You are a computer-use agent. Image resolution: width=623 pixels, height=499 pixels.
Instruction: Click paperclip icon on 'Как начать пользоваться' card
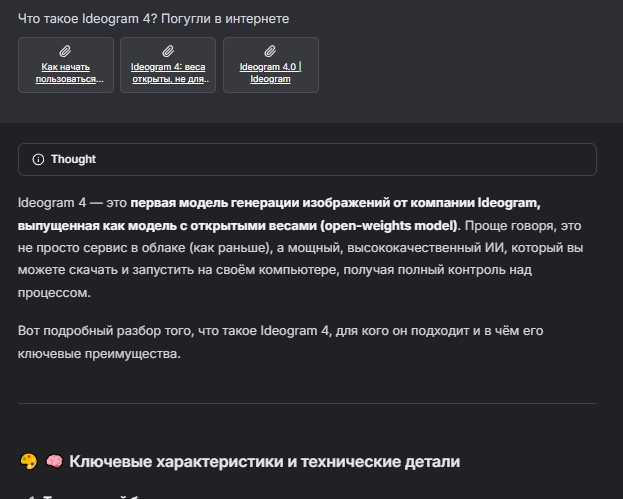[x=66, y=51]
